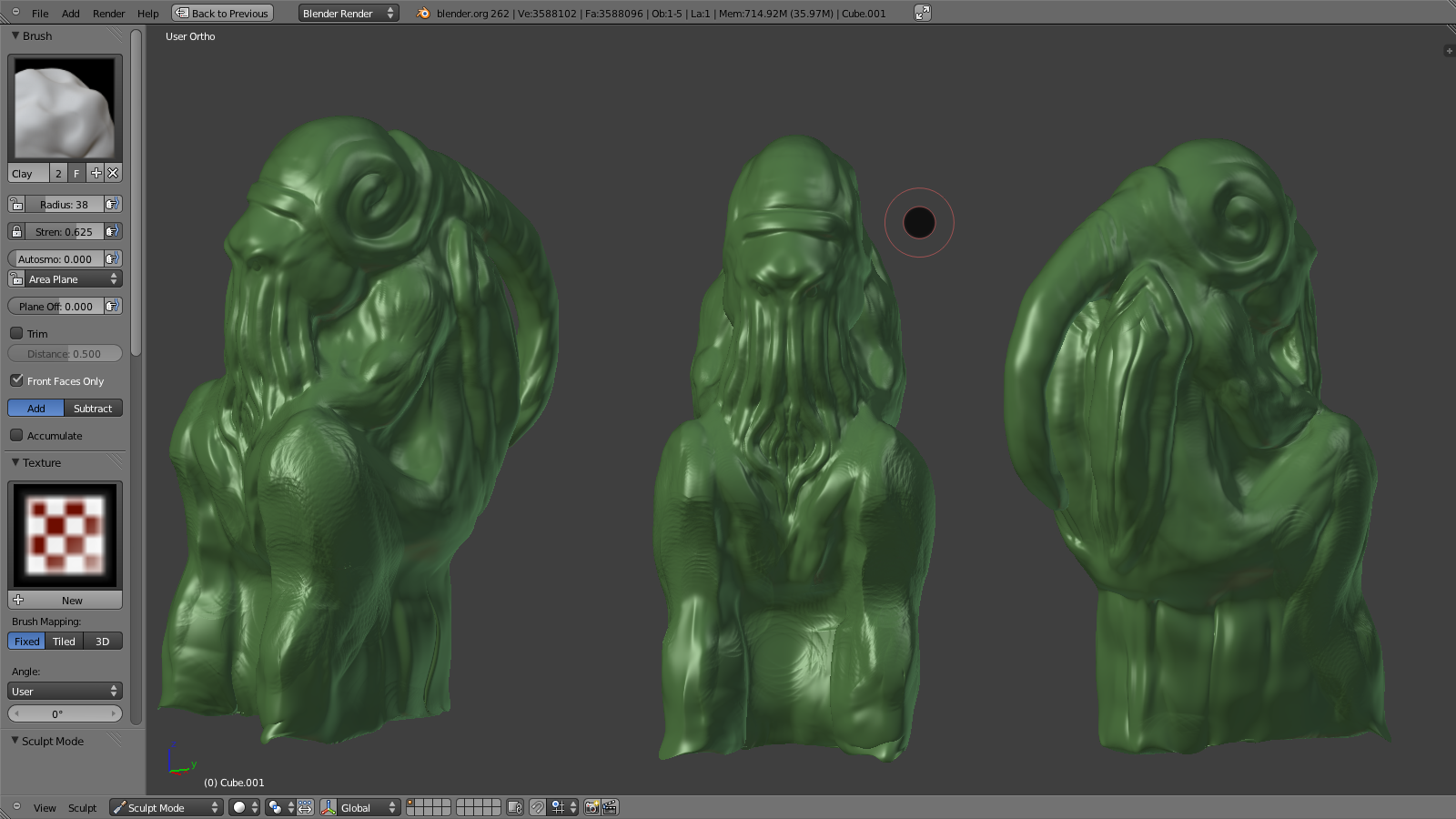Open the Blender Render engine dropdown
Viewport: 1456px width, 819px height.
tap(349, 13)
